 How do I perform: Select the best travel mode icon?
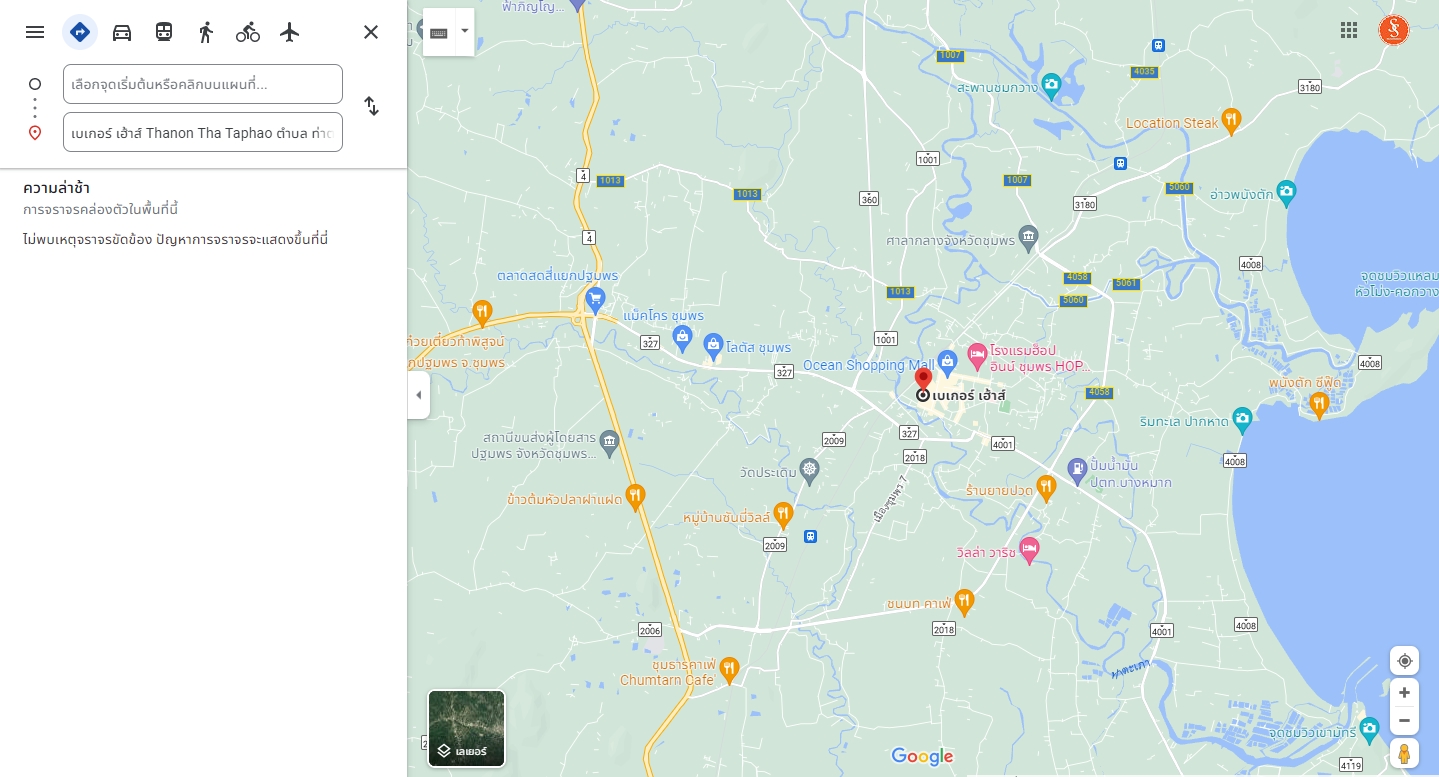click(80, 32)
